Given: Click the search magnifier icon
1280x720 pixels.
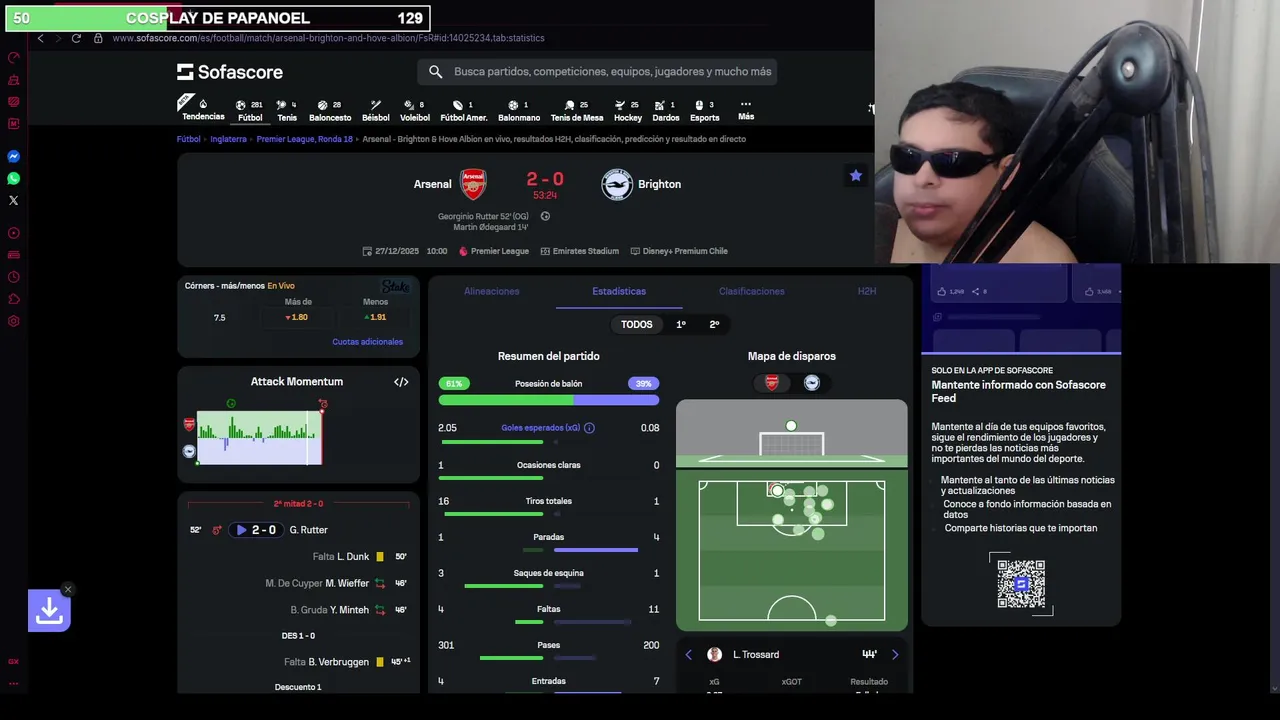Looking at the screenshot, I should (x=435, y=72).
